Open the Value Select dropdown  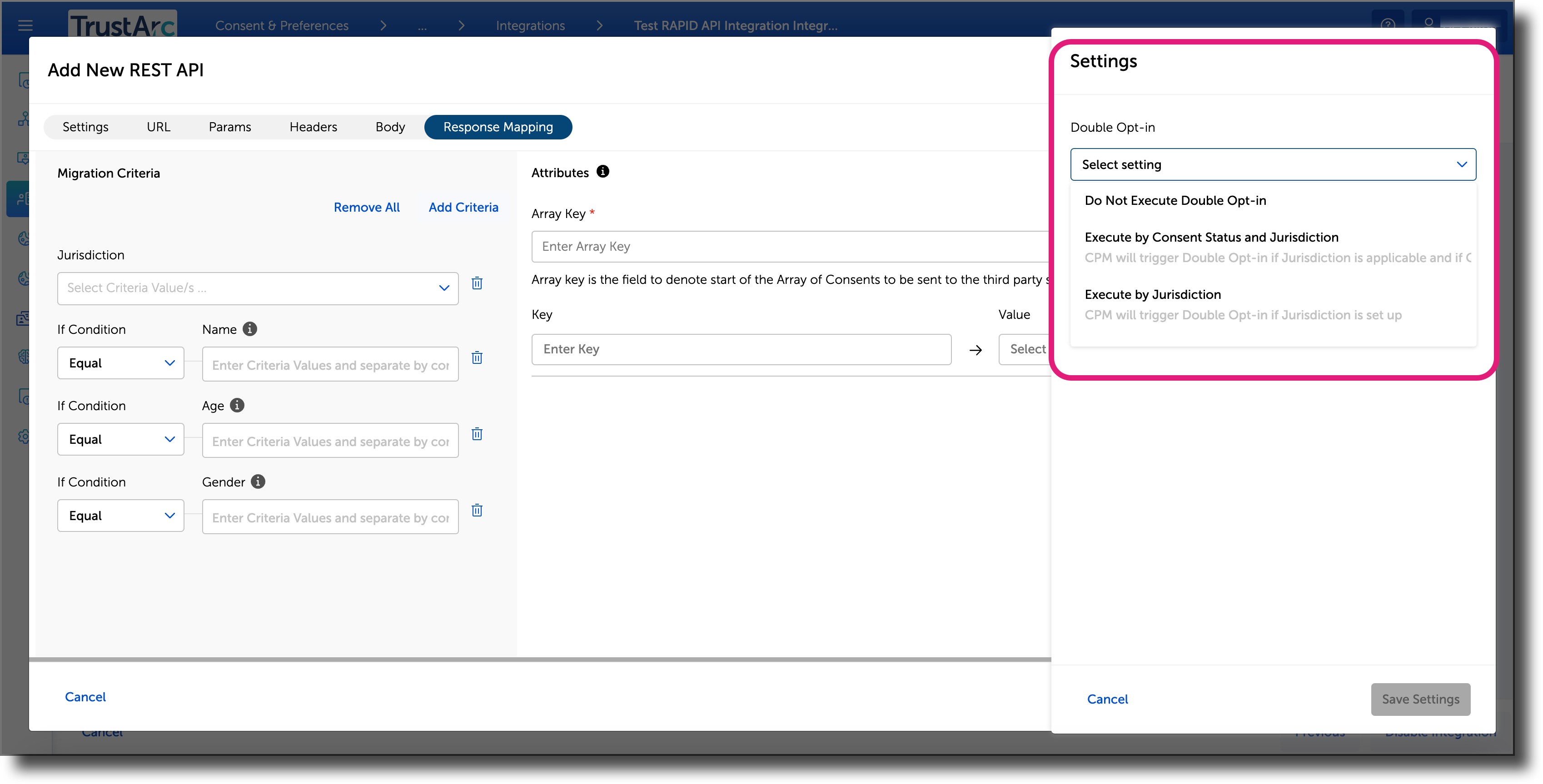[x=1025, y=349]
